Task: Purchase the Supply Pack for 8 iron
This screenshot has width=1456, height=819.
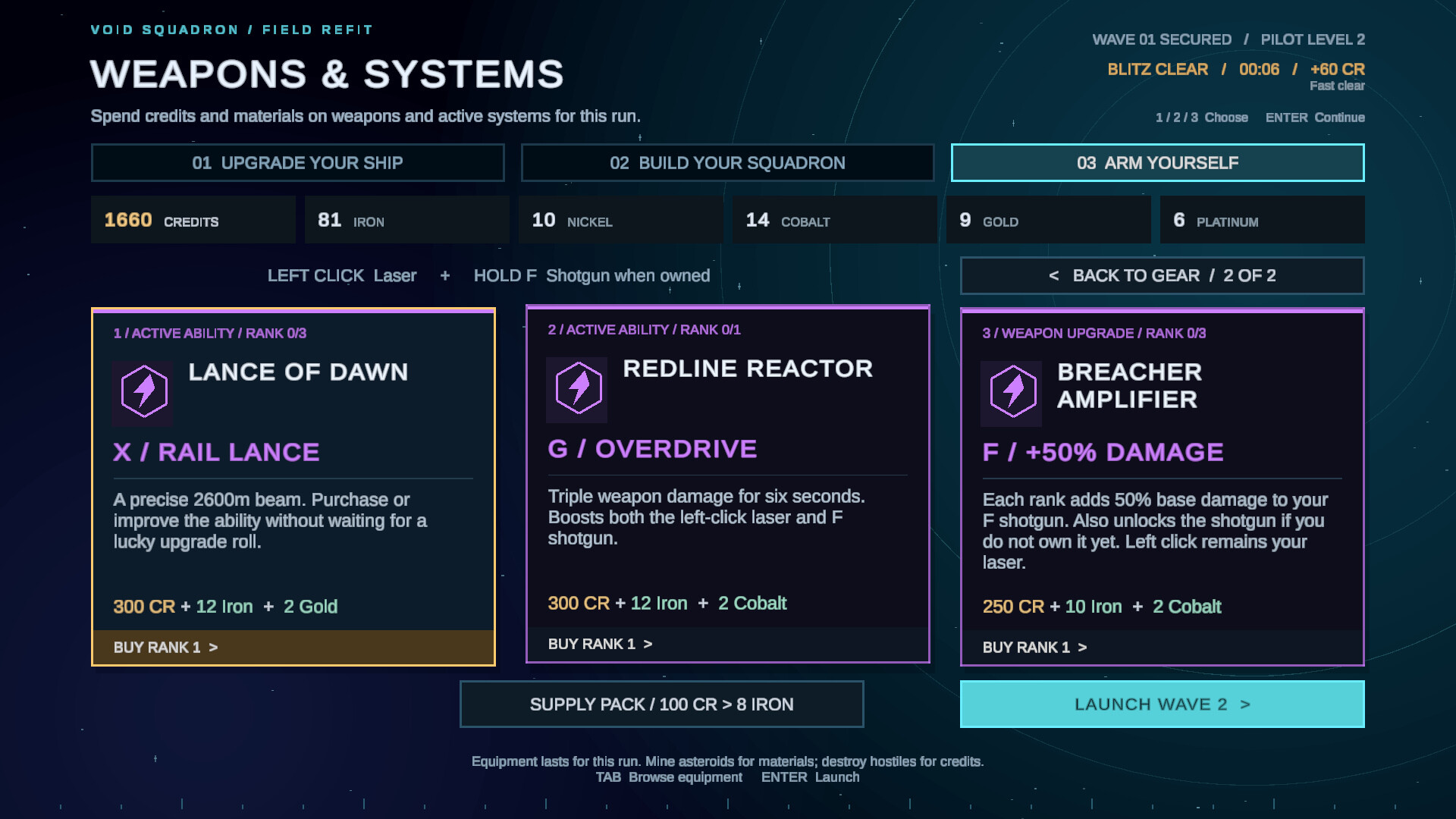Action: pos(661,704)
